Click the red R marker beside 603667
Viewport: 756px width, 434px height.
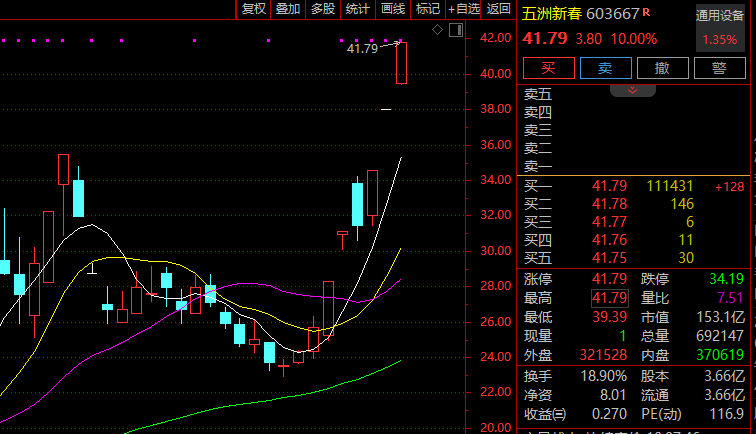647,12
